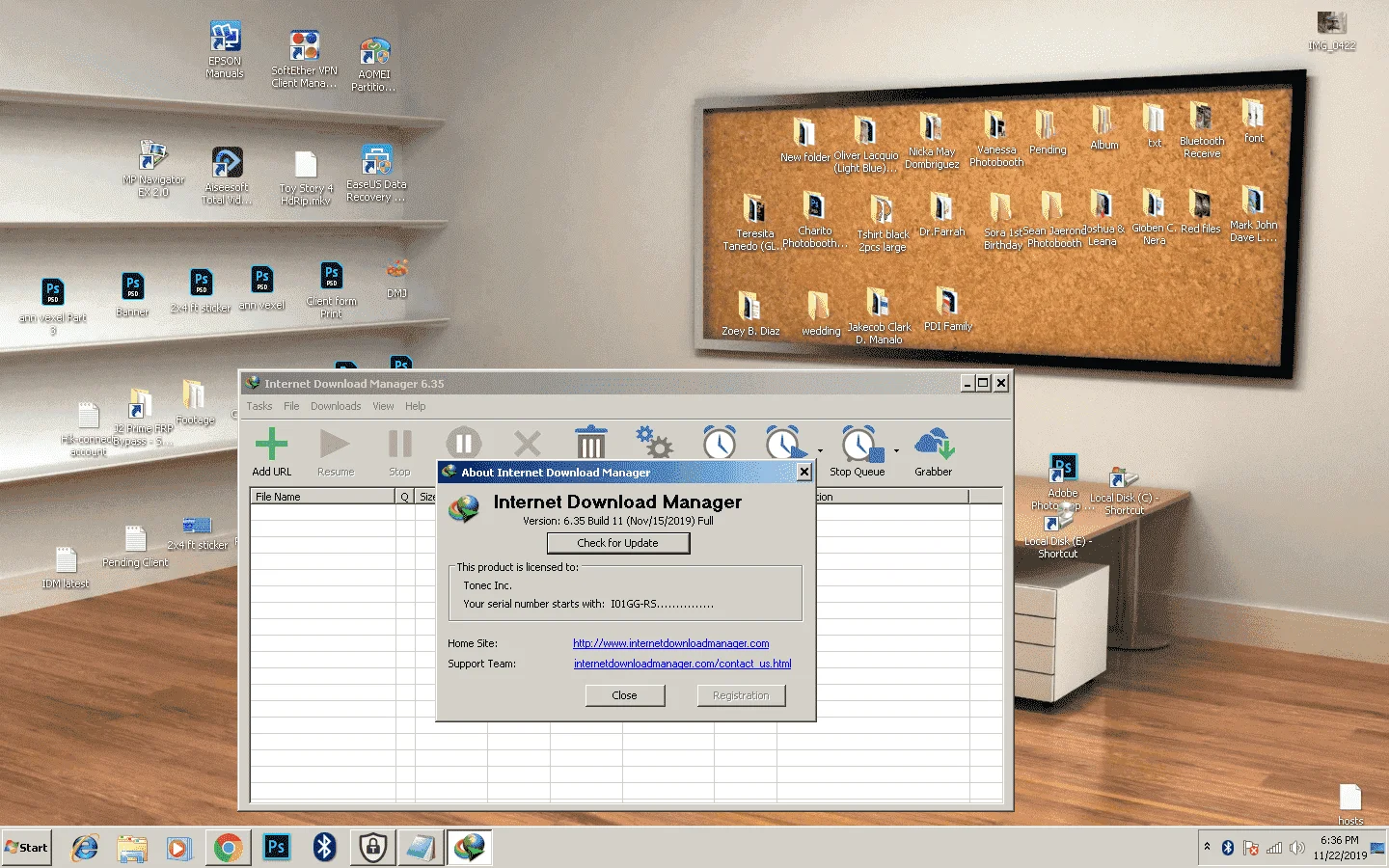Screen dimensions: 1389x868
Task: Click the volume speaker tray icon
Action: pyautogui.click(x=1296, y=848)
